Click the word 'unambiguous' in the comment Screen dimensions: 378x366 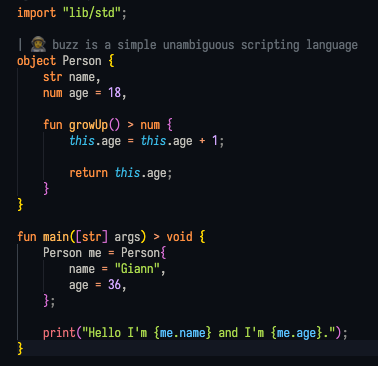tap(198, 45)
